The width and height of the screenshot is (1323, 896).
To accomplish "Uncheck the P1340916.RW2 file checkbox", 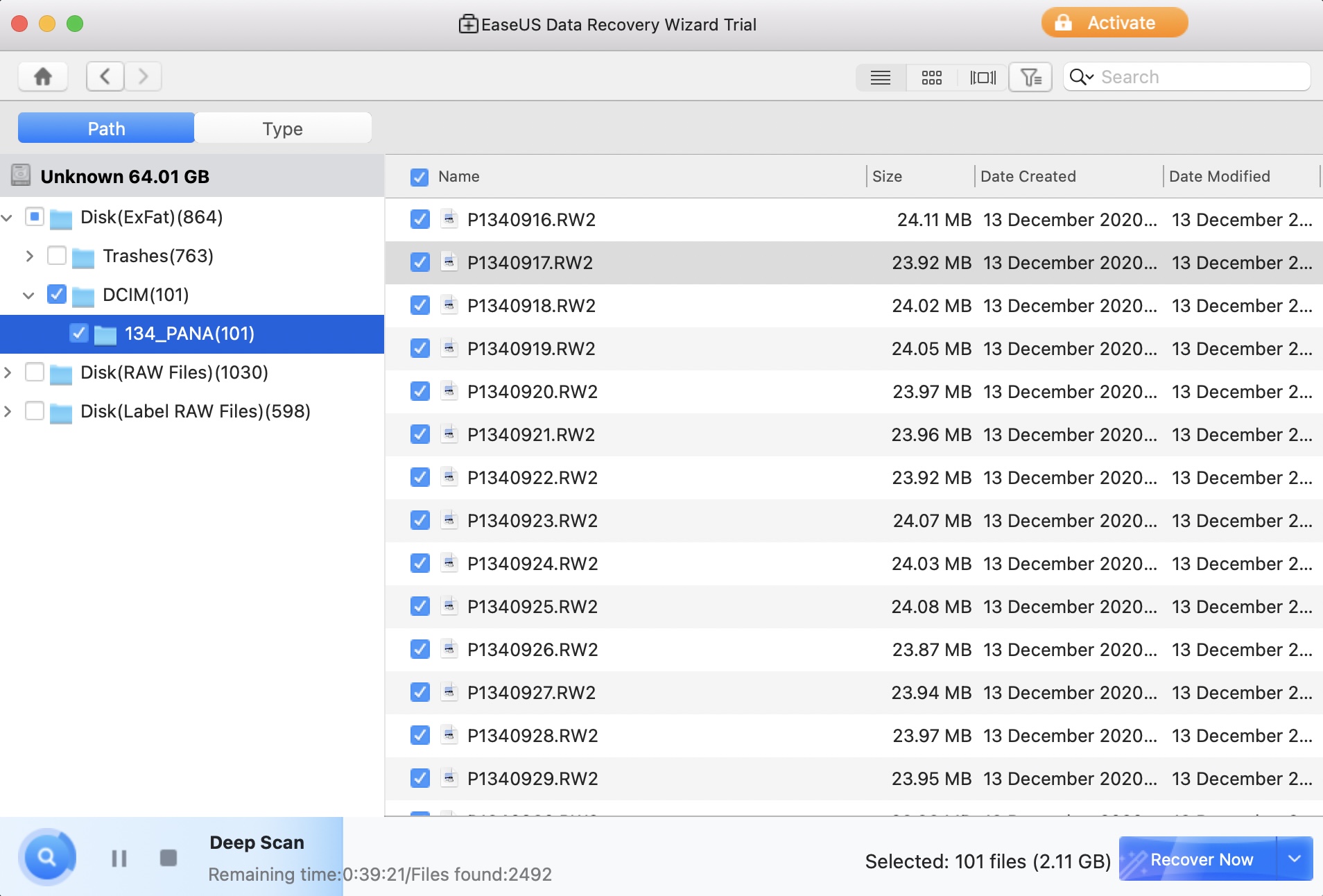I will tap(420, 220).
